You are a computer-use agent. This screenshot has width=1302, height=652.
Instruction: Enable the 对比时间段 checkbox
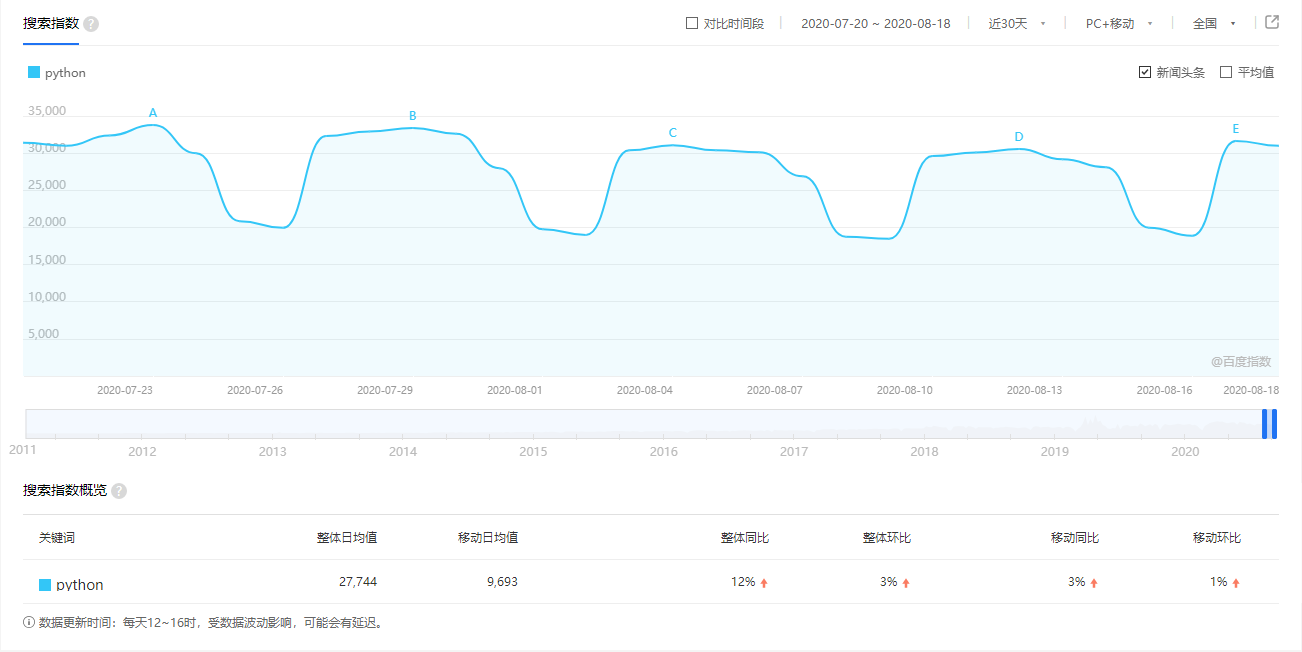(x=692, y=23)
